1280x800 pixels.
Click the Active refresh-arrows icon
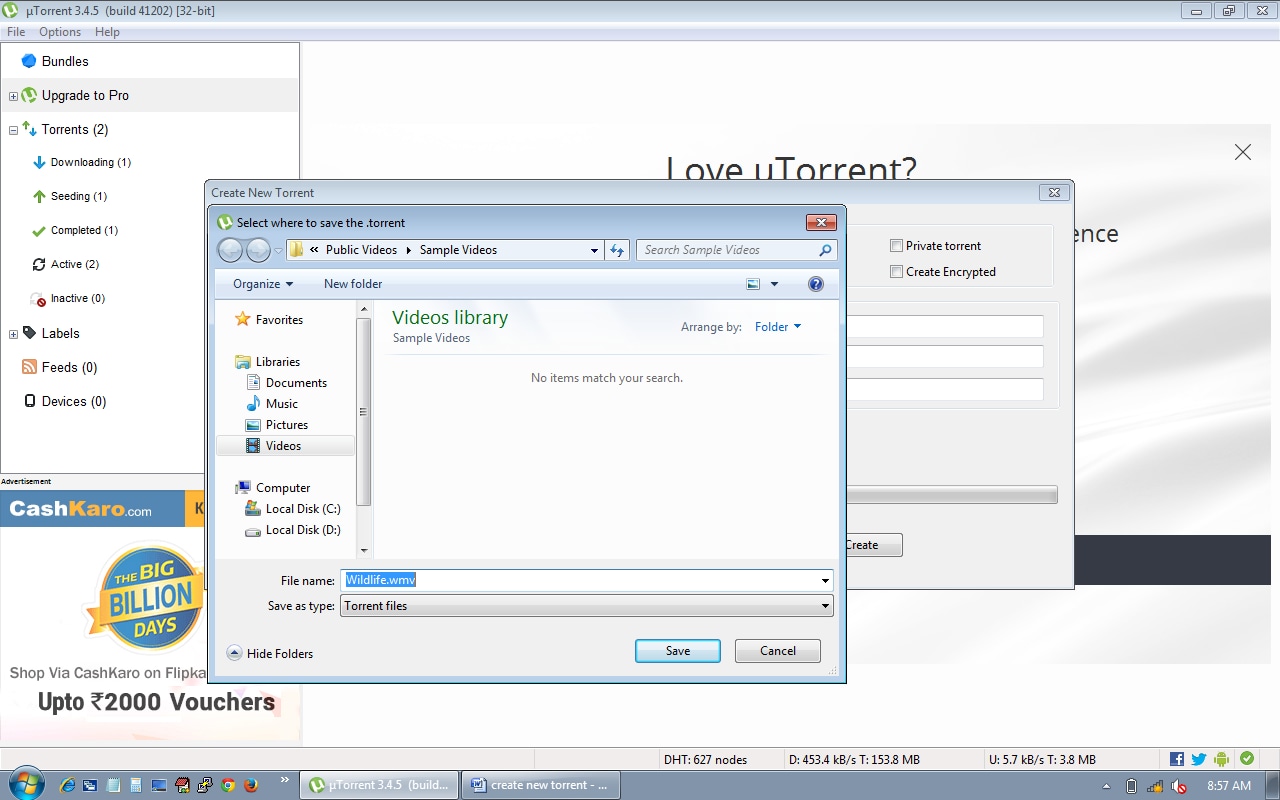click(39, 264)
